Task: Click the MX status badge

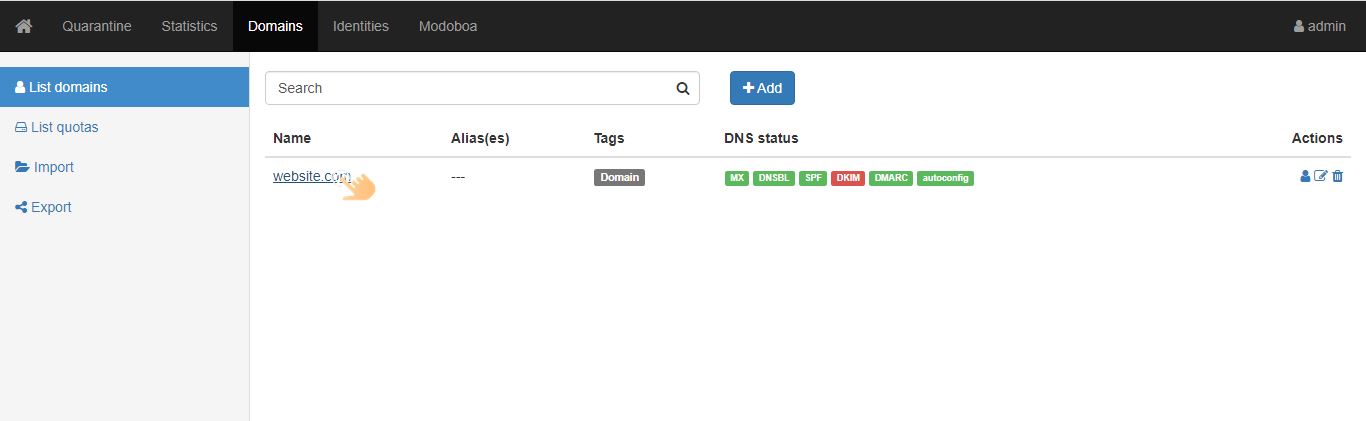Action: pyautogui.click(x=737, y=178)
